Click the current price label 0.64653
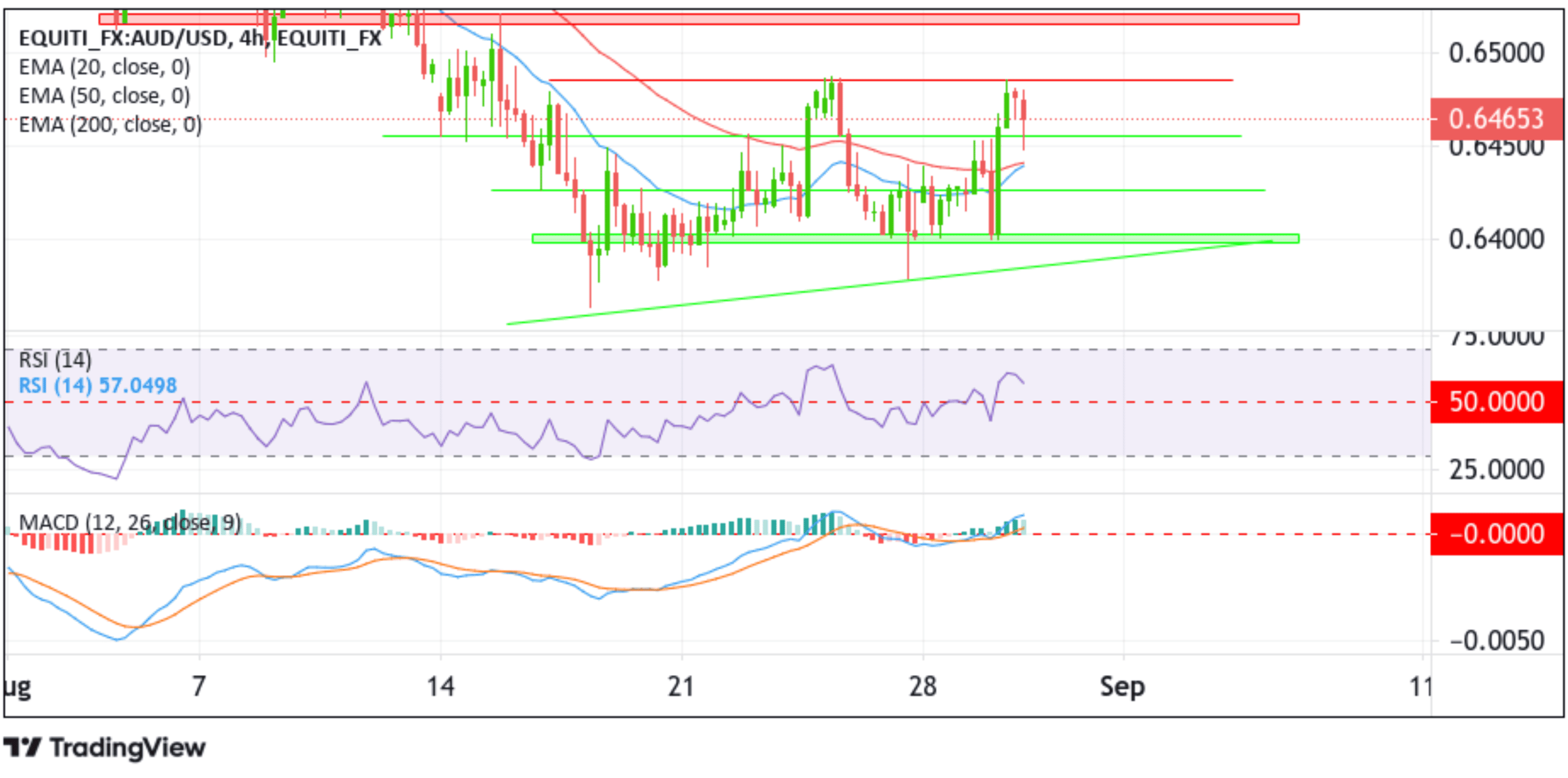Screen dimensions: 1568x778 coord(1496,118)
